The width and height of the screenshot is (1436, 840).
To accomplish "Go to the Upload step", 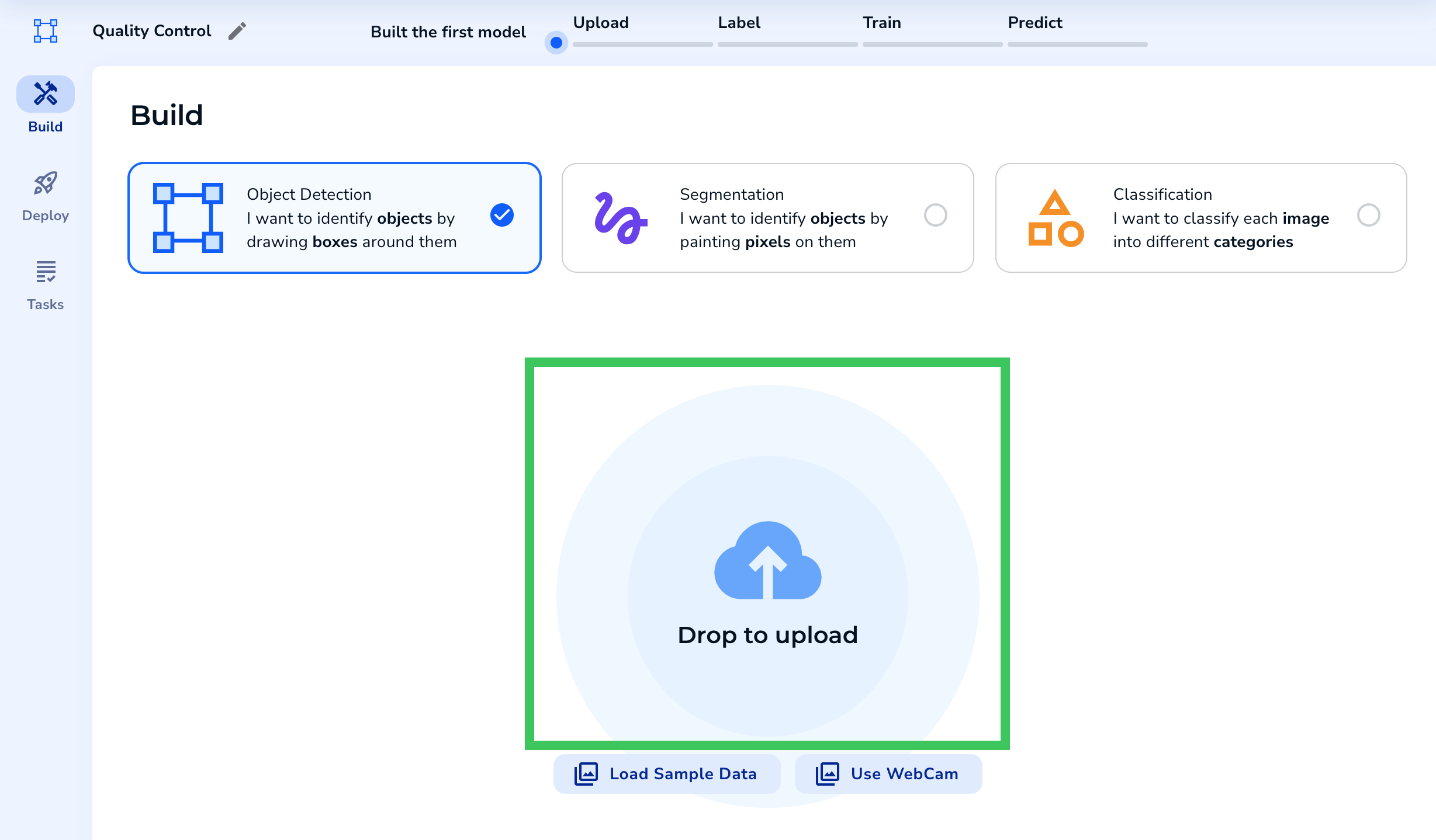I will (x=601, y=23).
